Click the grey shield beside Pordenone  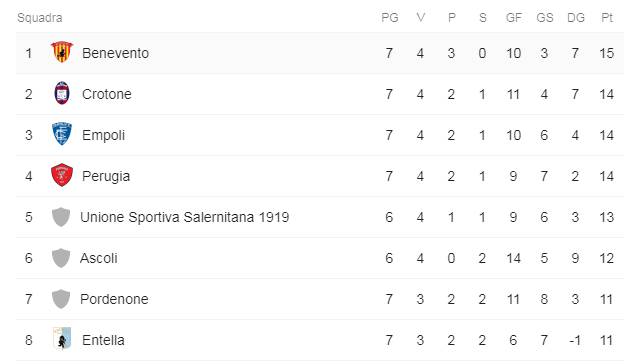[x=61, y=299]
